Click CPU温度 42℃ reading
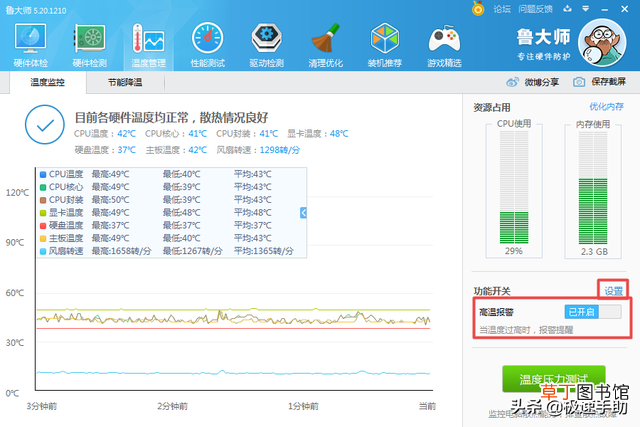Screen dimensions: 640x427 (104, 133)
